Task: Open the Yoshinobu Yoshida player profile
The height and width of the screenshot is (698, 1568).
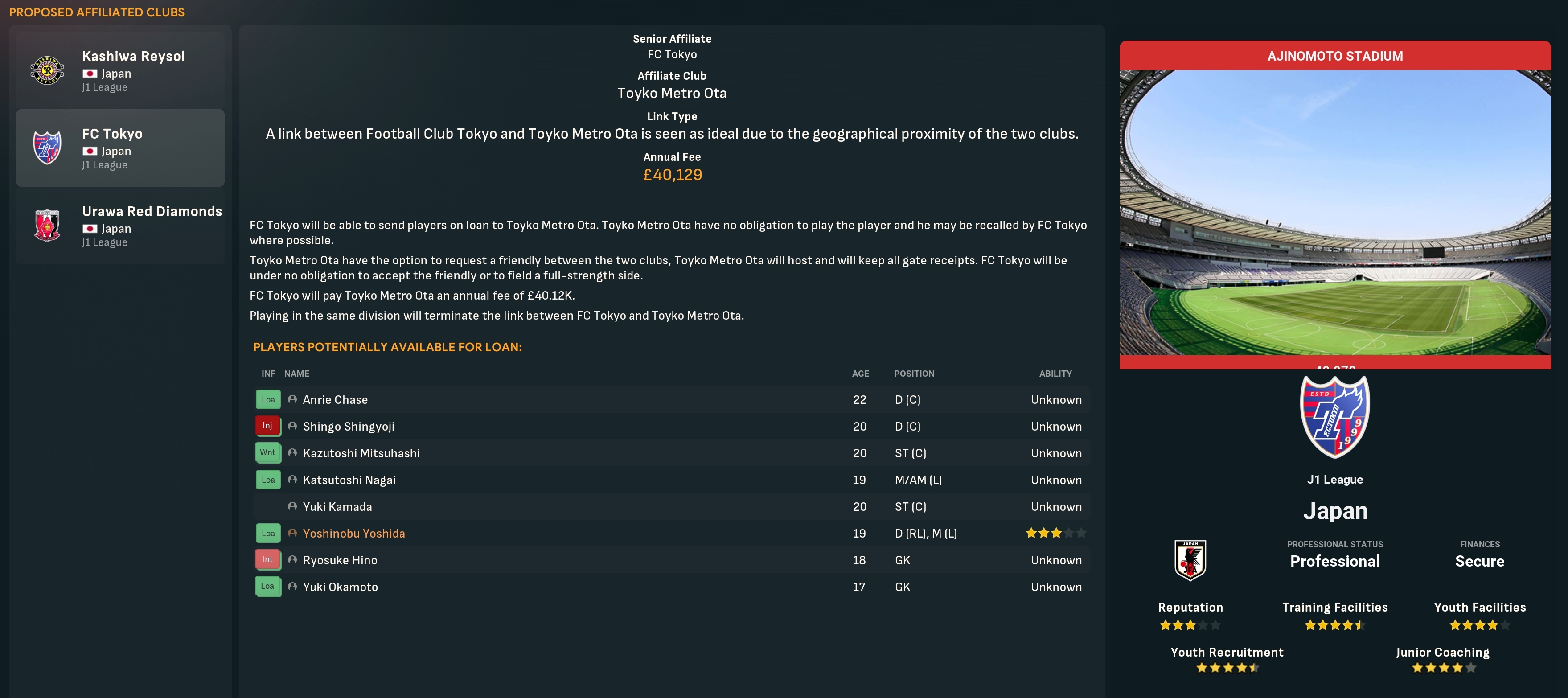Action: [x=353, y=534]
